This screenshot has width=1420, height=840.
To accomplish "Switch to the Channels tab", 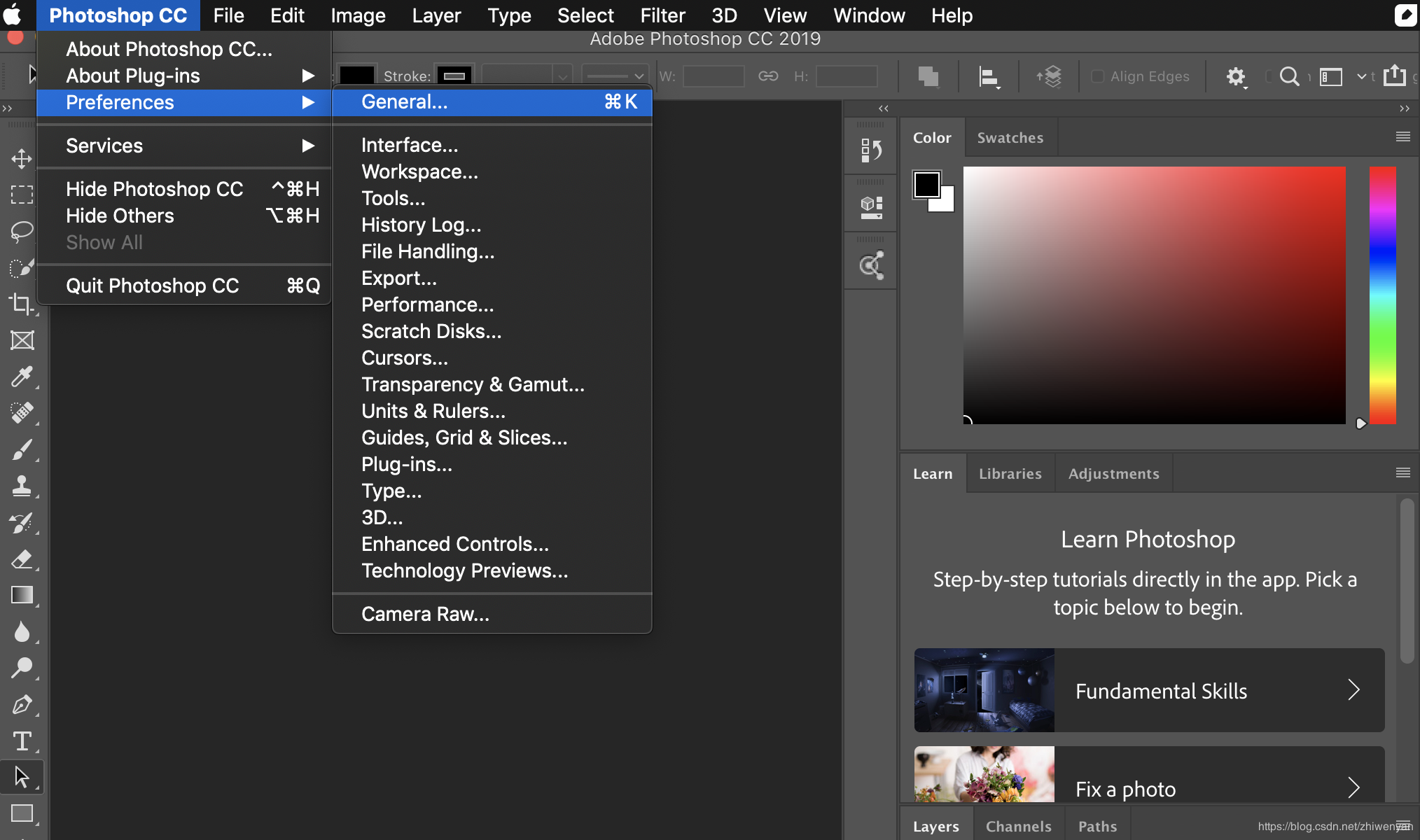I will pos(1017,826).
